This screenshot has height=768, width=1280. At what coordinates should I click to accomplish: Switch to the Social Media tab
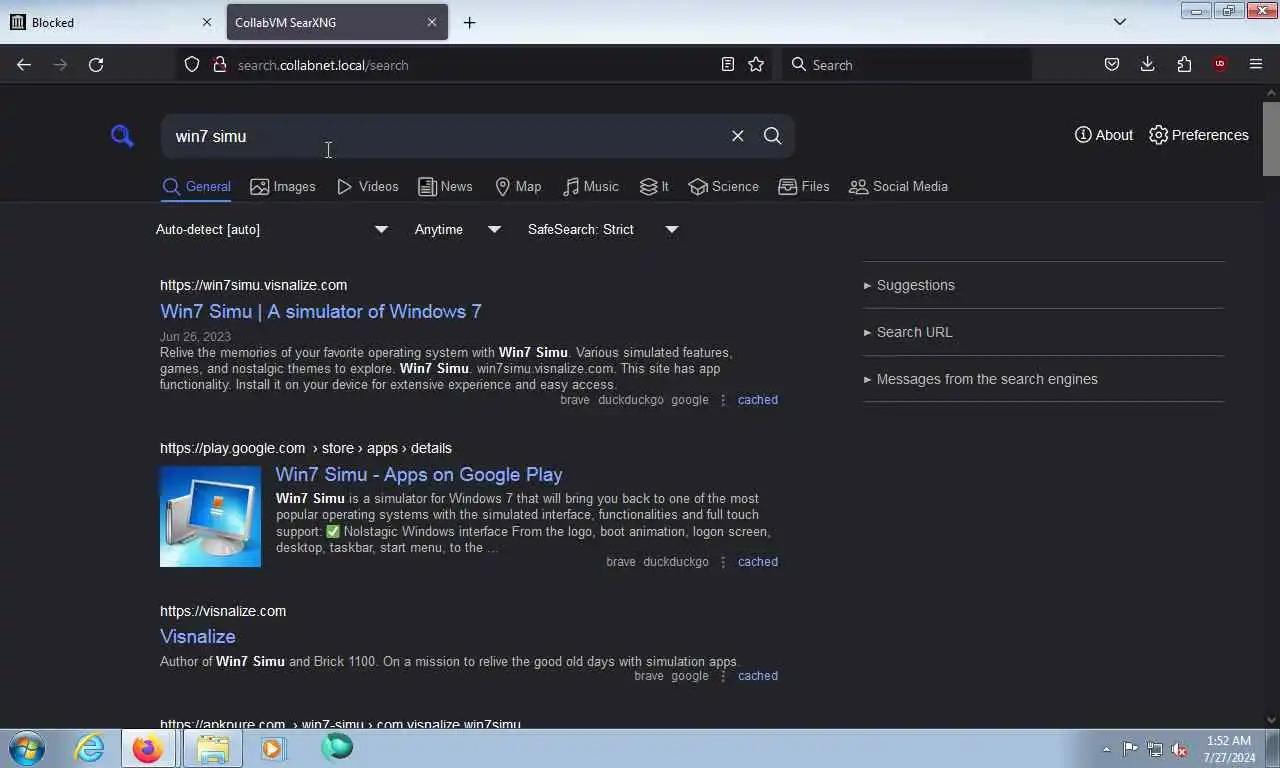coord(899,187)
